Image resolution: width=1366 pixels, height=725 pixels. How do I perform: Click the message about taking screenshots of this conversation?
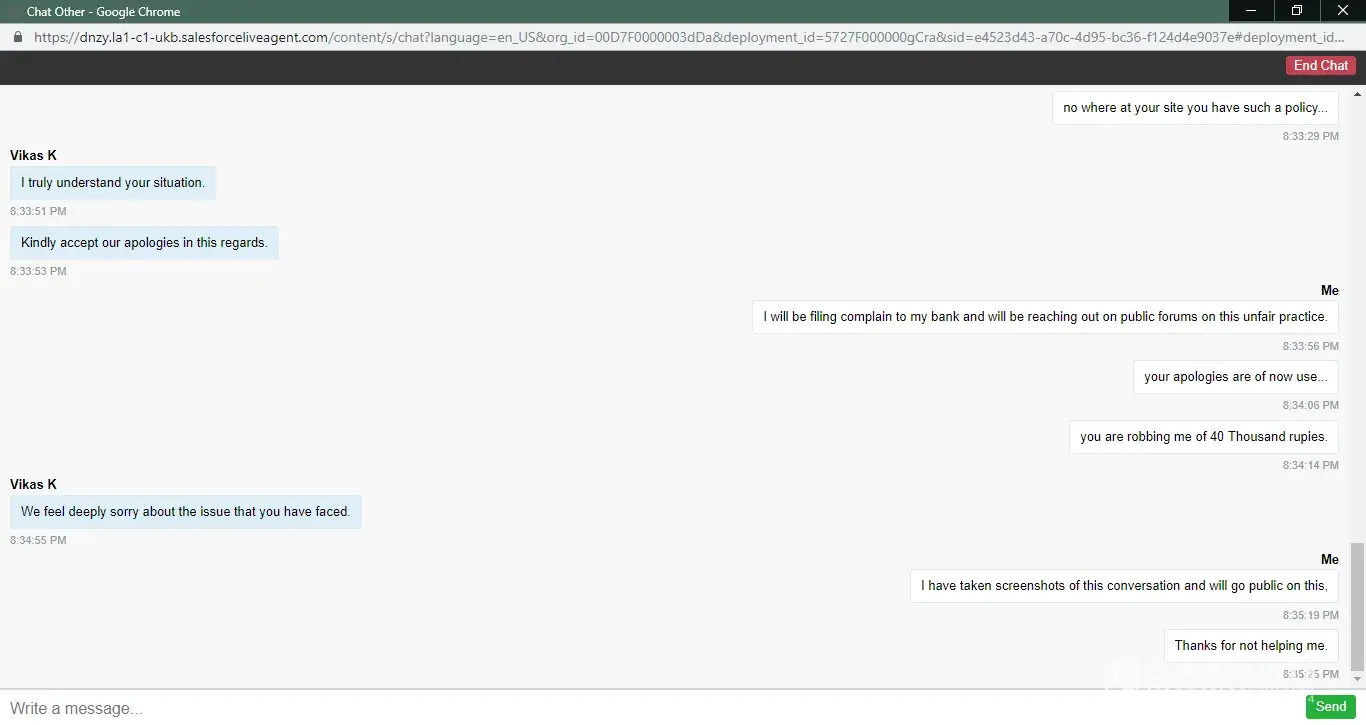(1124, 586)
